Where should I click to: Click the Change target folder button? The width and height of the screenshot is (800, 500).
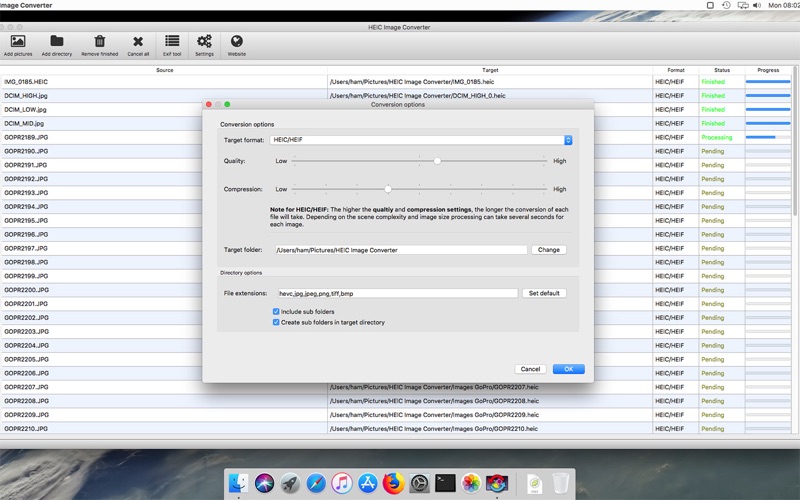tap(549, 250)
